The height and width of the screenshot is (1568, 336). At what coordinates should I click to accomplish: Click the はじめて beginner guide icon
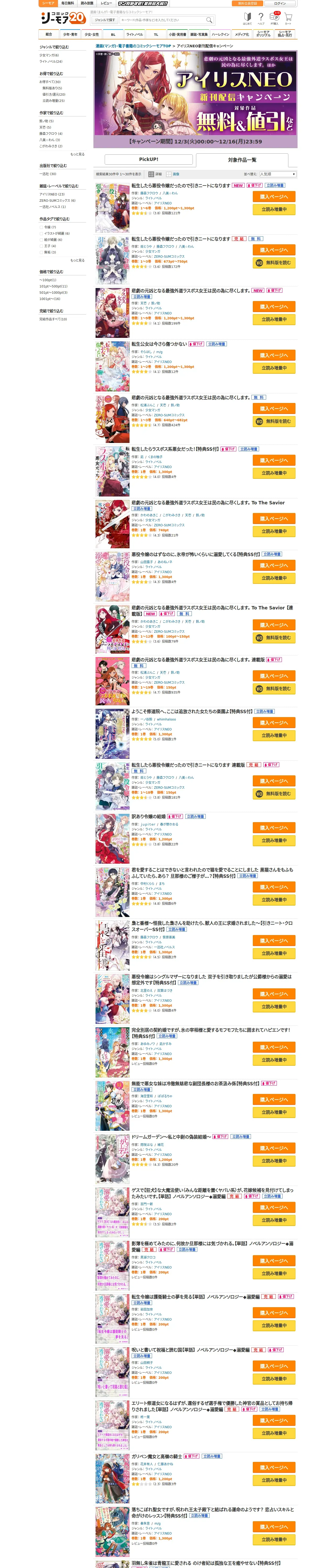[x=247, y=18]
